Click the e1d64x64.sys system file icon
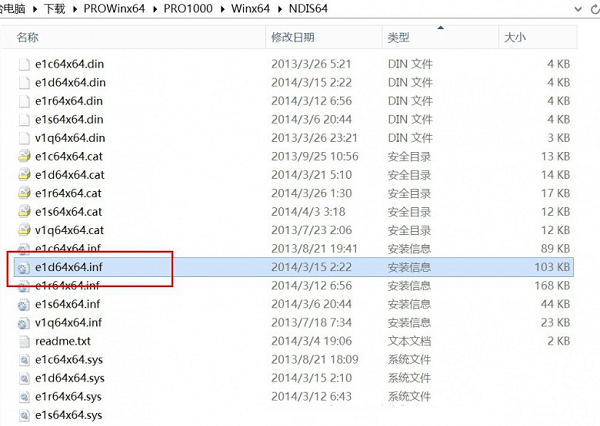The height and width of the screenshot is (426, 600). pyautogui.click(x=24, y=378)
